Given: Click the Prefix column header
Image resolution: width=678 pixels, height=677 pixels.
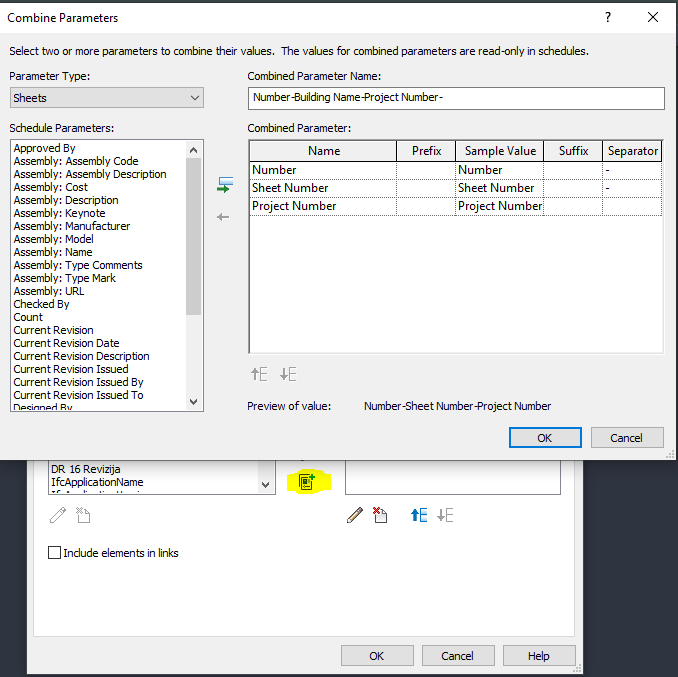Looking at the screenshot, I should click(x=426, y=151).
